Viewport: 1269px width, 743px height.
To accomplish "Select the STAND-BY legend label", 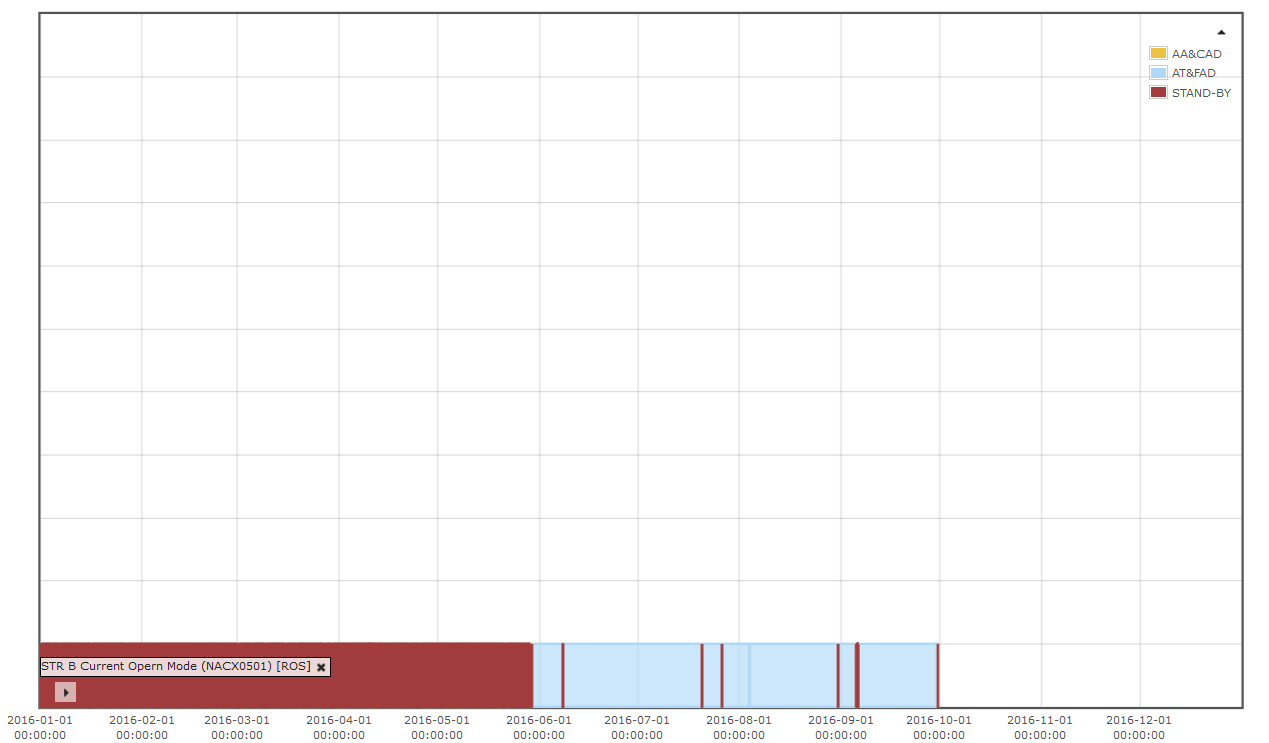I will 1201,93.
